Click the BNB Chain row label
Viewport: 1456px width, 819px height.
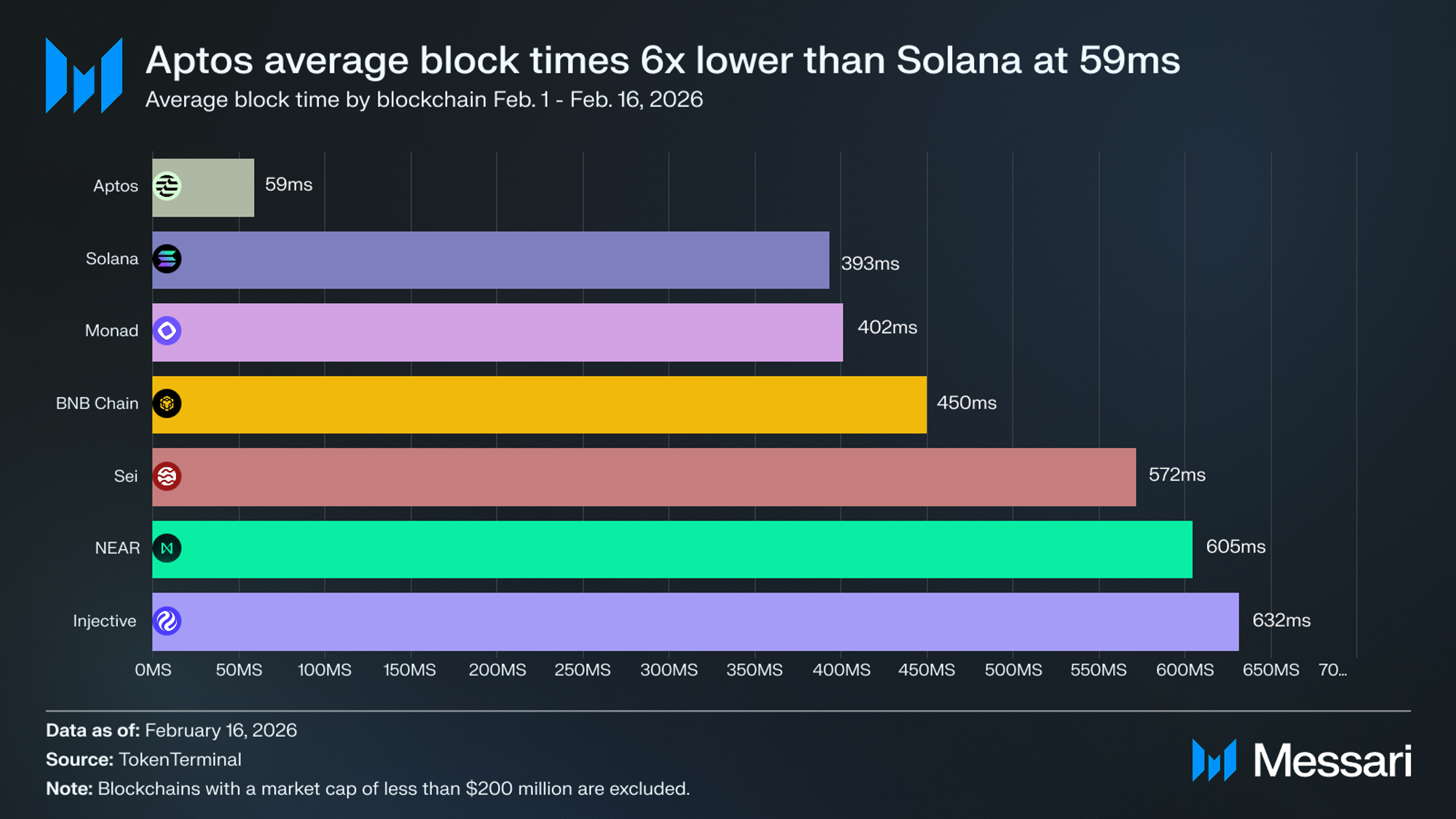[97, 404]
